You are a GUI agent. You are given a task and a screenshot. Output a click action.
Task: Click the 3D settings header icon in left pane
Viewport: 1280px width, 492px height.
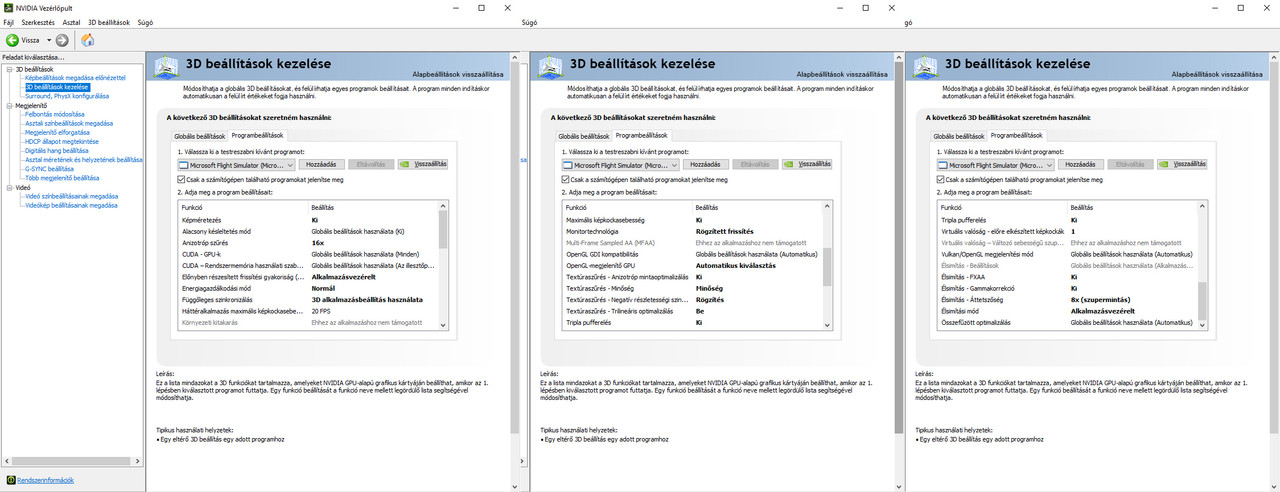165,68
